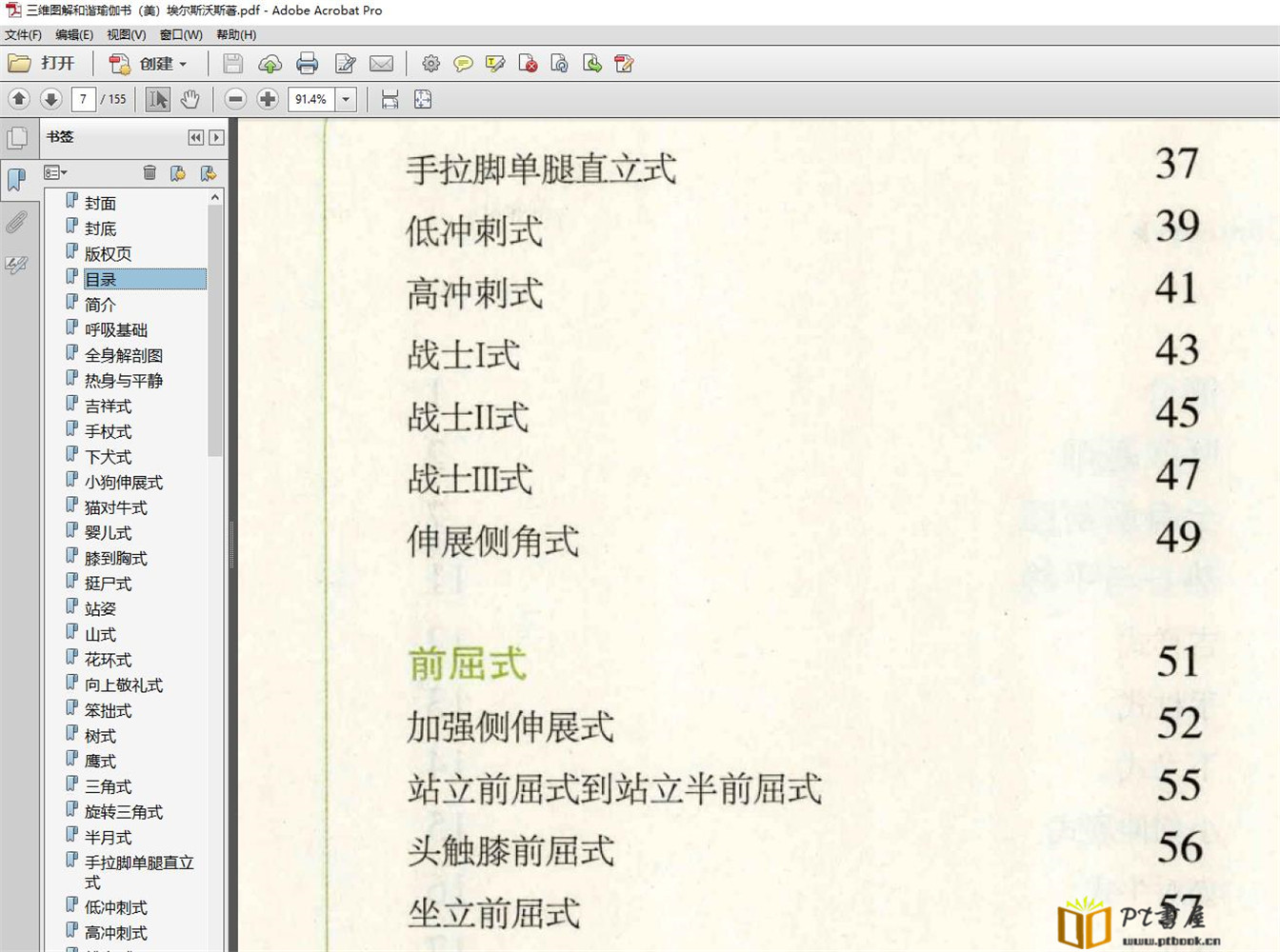Open the 站姿 bookmark
The height and width of the screenshot is (952, 1280).
pos(100,609)
